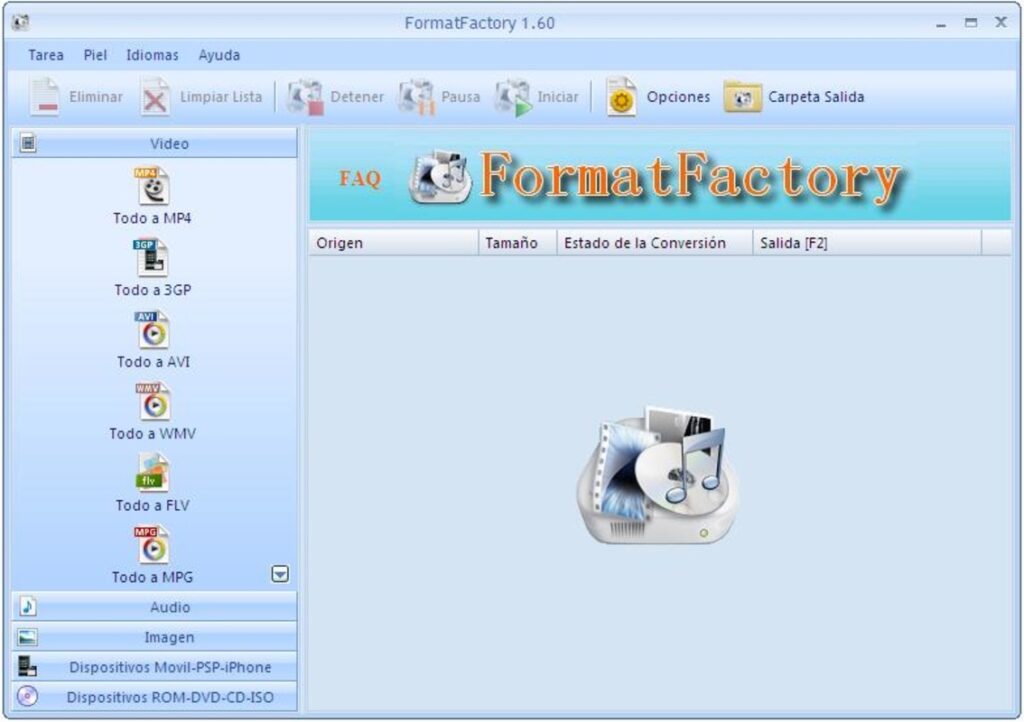Screen dimensions: 1024x722
Task: Open the Tarea menu
Action: coord(46,55)
